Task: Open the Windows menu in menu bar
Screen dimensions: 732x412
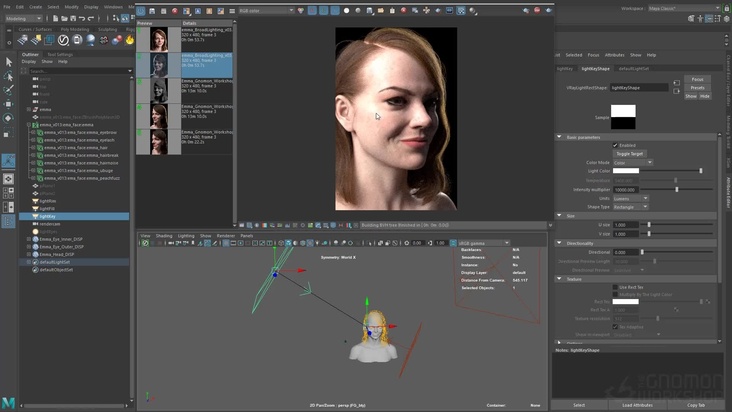Action: coord(113,6)
